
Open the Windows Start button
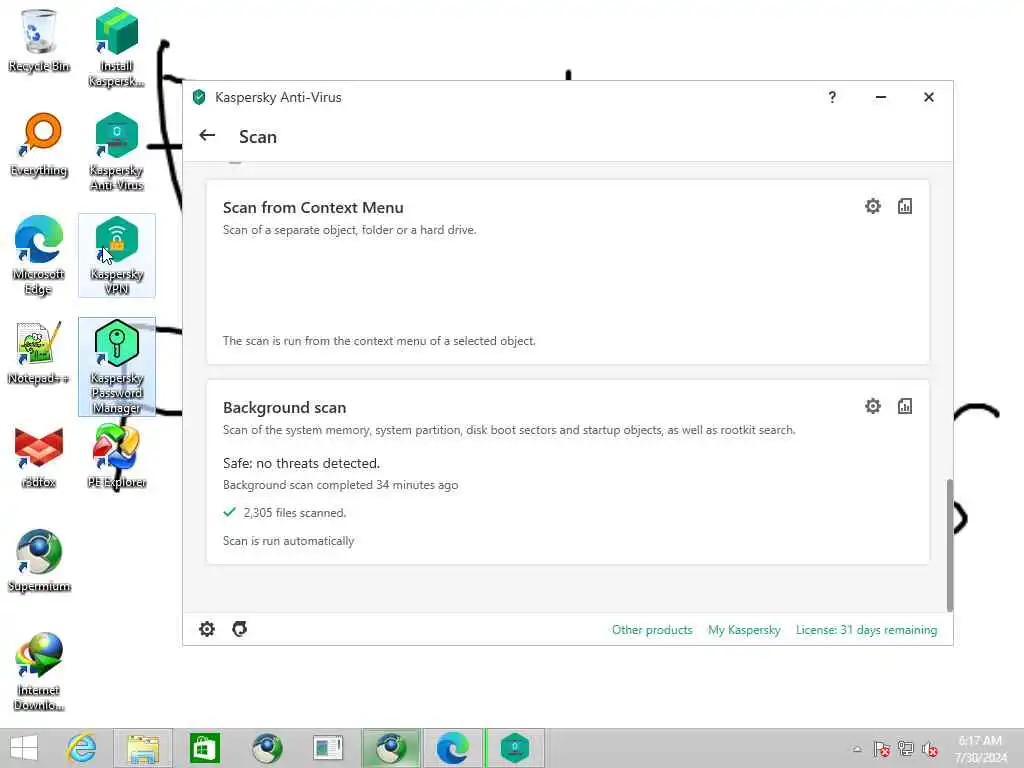tap(24, 748)
